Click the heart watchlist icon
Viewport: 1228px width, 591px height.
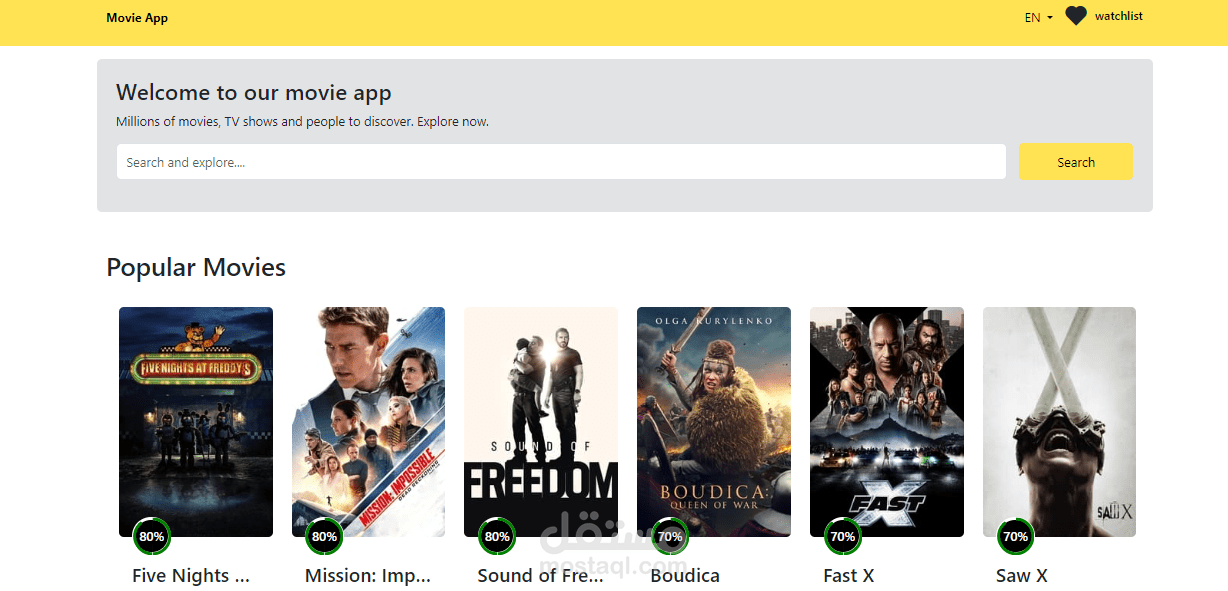click(1075, 16)
